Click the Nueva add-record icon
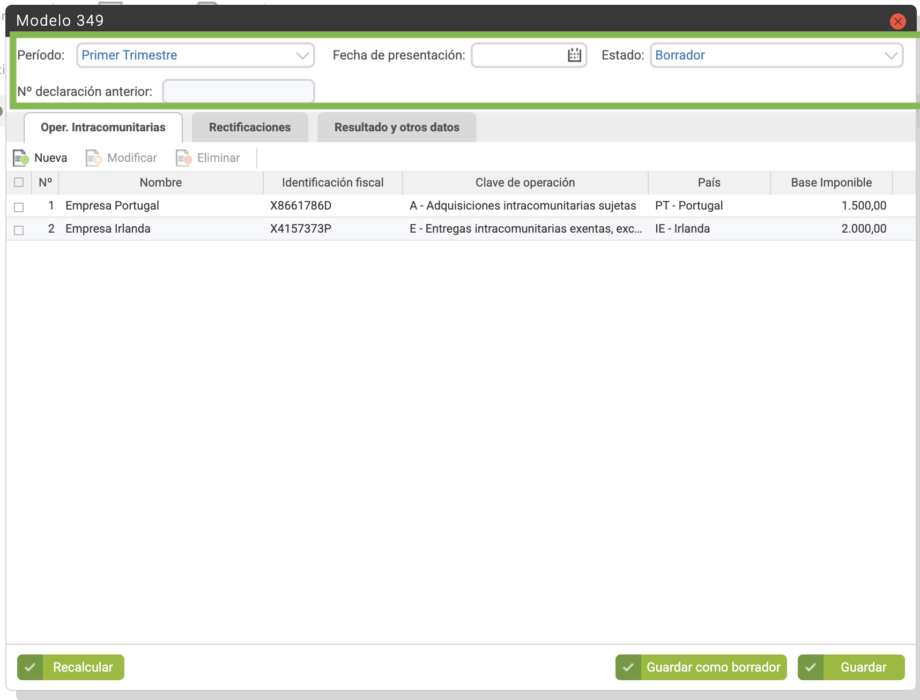920x700 pixels. point(21,158)
